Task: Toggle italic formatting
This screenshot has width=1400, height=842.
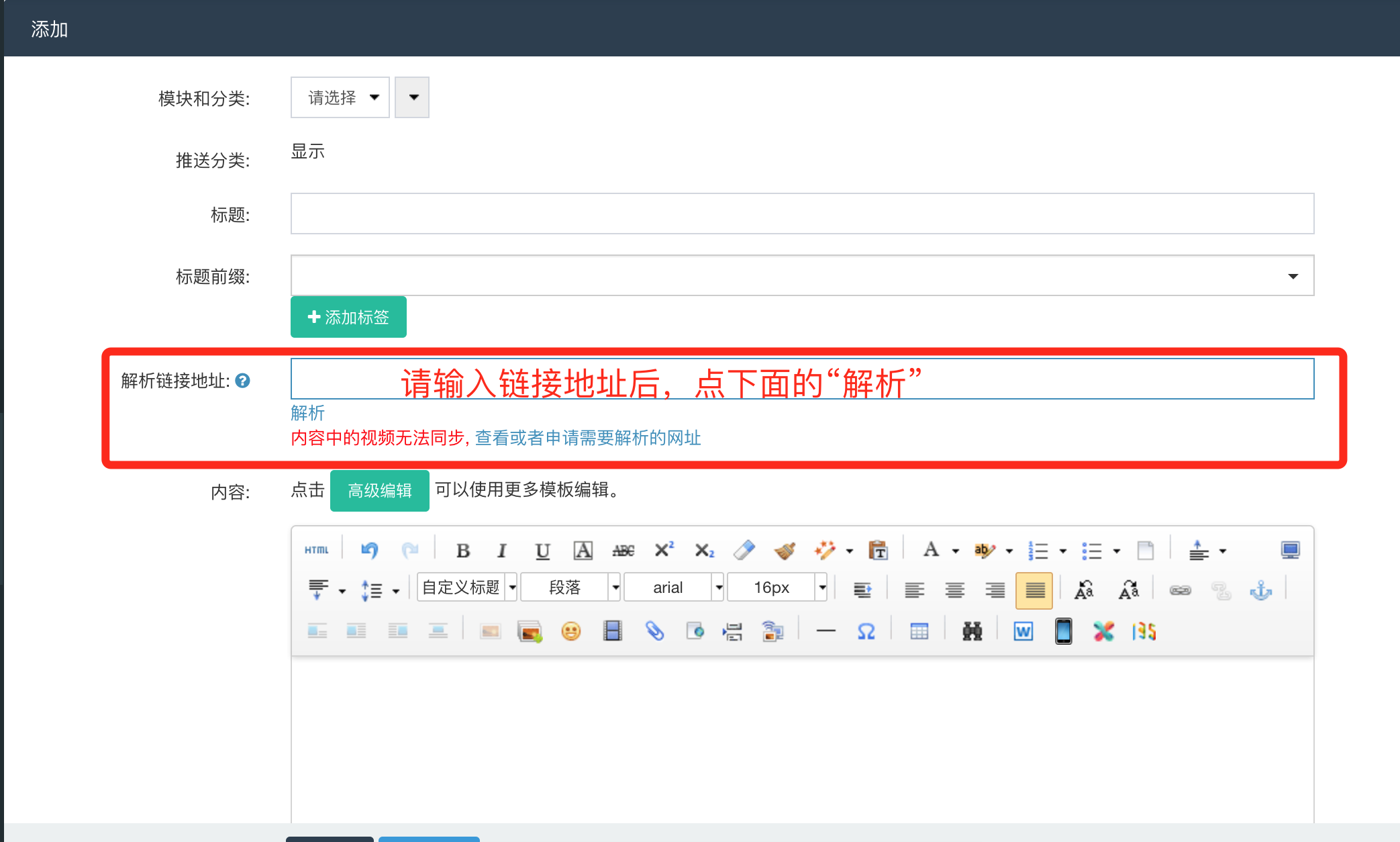Action: click(501, 551)
